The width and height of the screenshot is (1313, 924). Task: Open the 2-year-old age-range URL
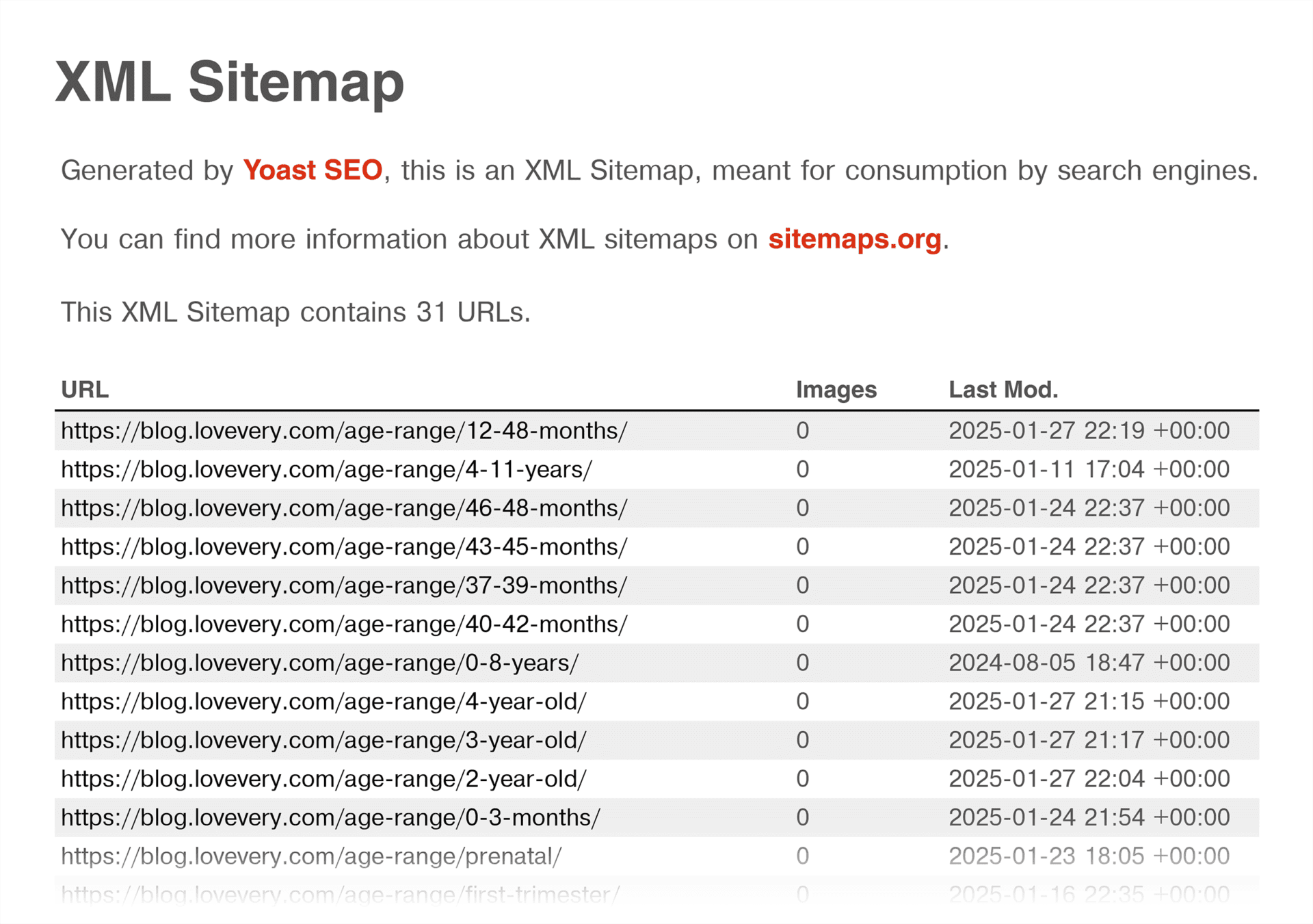(x=323, y=779)
